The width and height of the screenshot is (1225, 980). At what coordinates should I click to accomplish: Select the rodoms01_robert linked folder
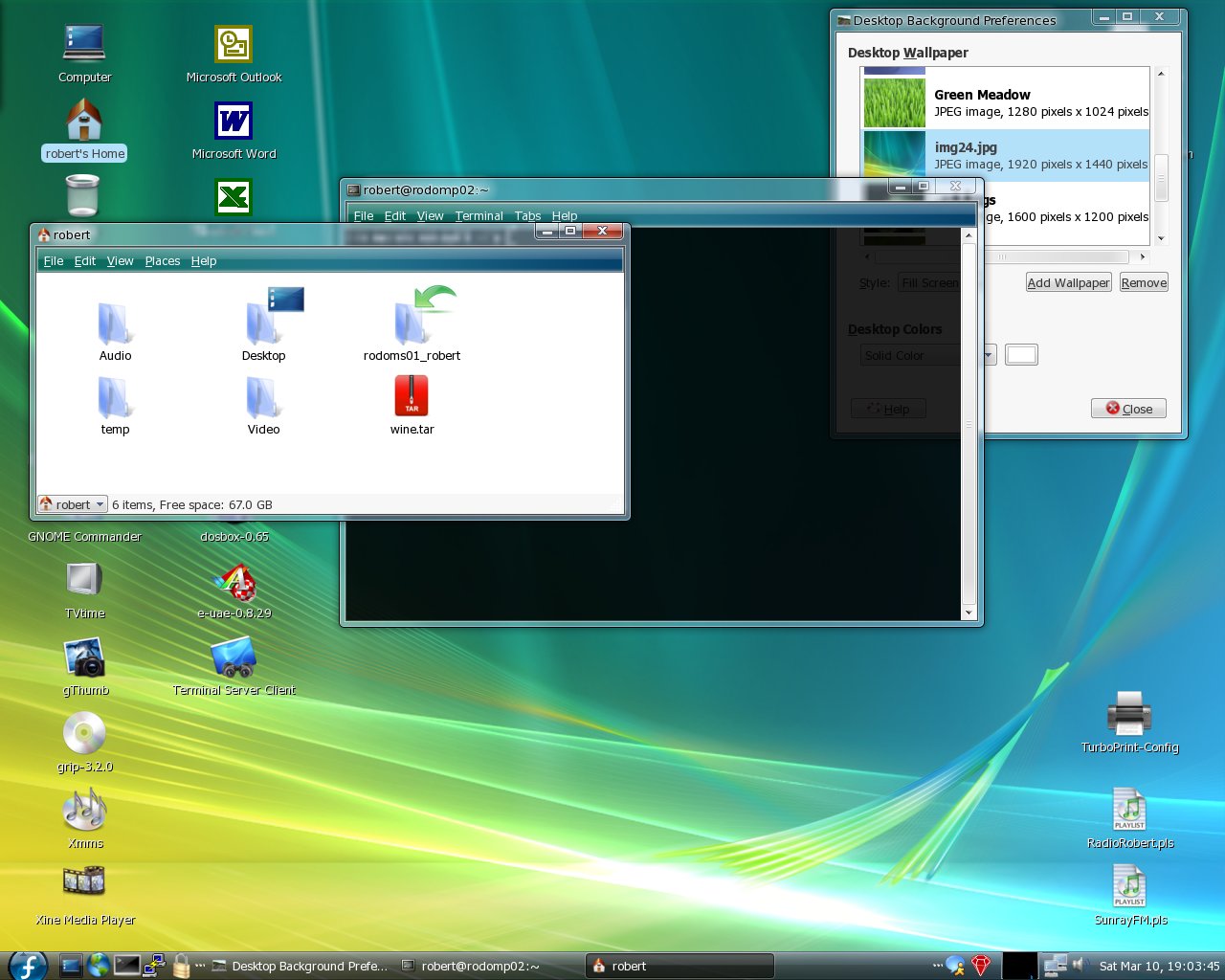[412, 323]
